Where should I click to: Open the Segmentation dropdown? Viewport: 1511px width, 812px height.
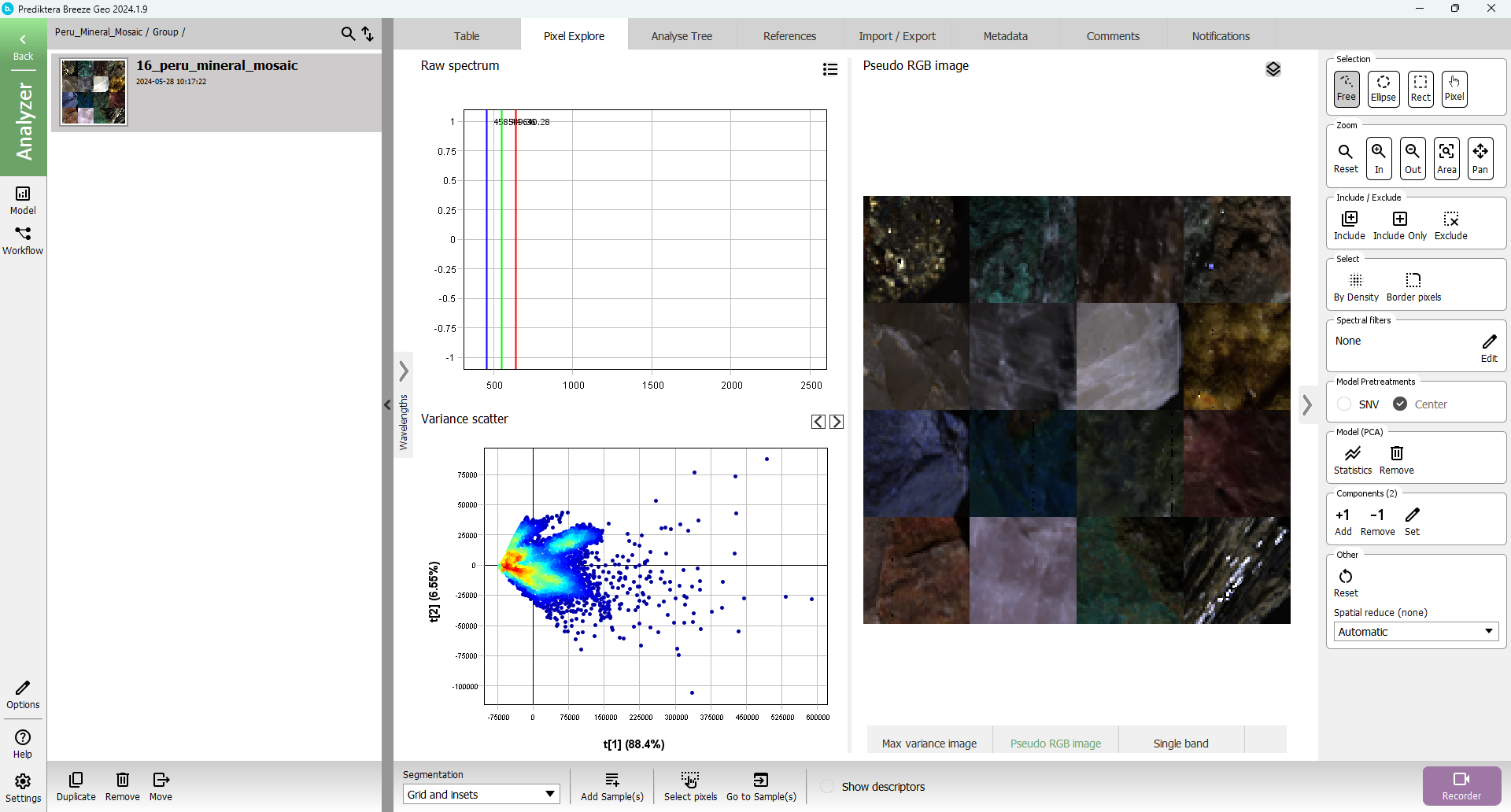tap(481, 795)
